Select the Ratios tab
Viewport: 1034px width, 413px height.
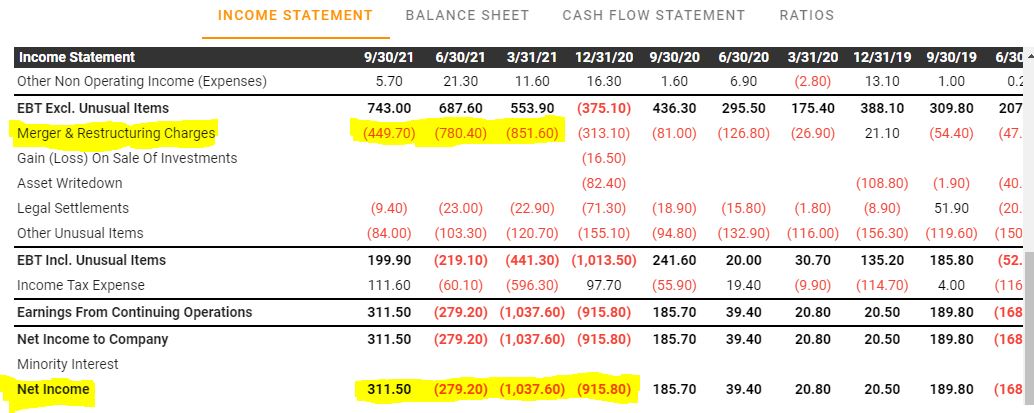(x=806, y=15)
